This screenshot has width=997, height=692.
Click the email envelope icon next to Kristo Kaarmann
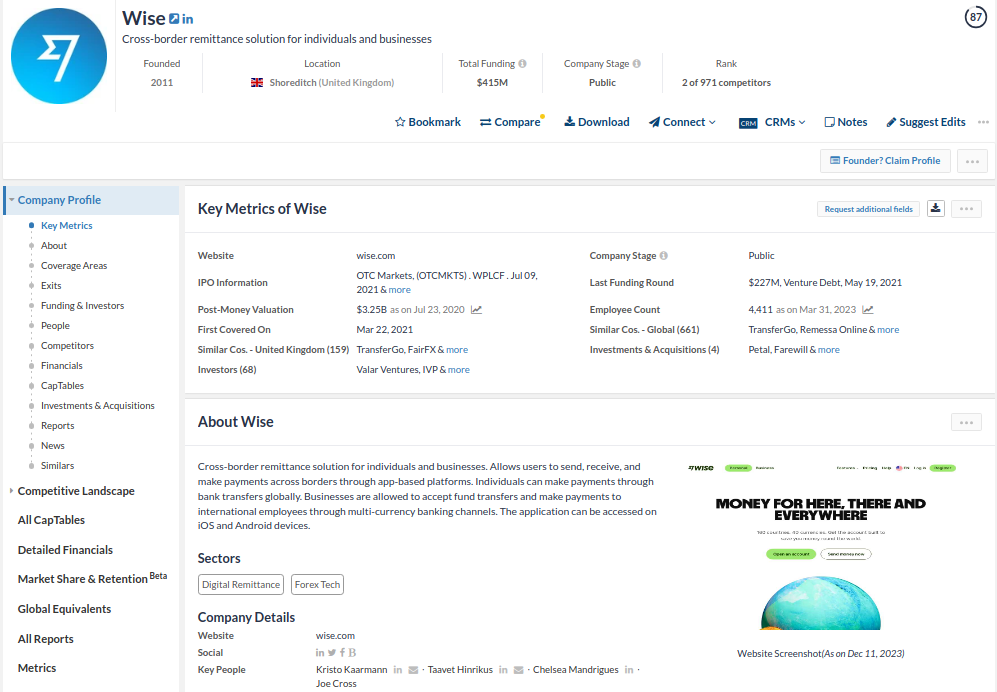[414, 669]
